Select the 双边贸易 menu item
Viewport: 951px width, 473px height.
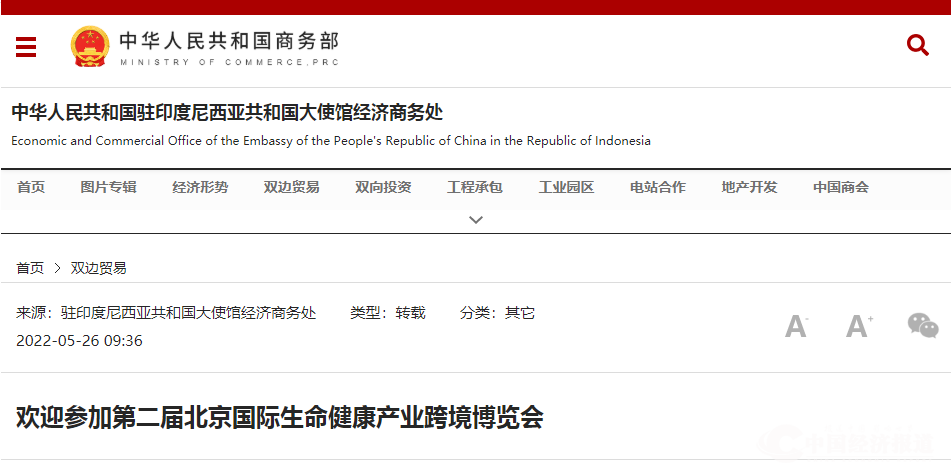(x=292, y=187)
